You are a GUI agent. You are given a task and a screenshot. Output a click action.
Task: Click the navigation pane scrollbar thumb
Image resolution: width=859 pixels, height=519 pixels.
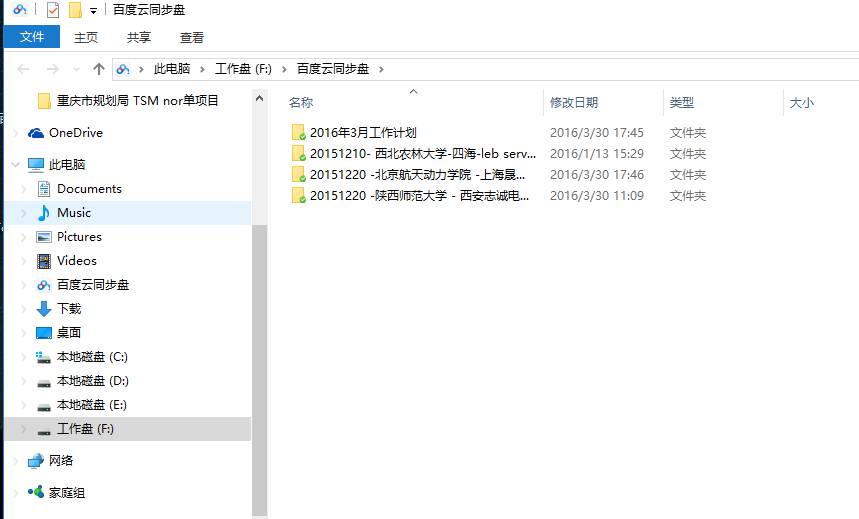[x=260, y=370]
